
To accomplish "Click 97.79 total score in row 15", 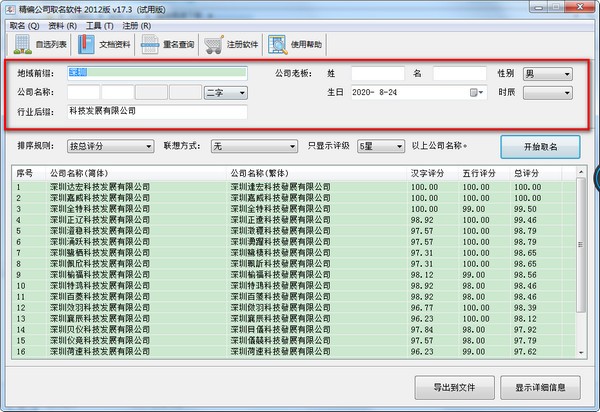I will [x=525, y=341].
